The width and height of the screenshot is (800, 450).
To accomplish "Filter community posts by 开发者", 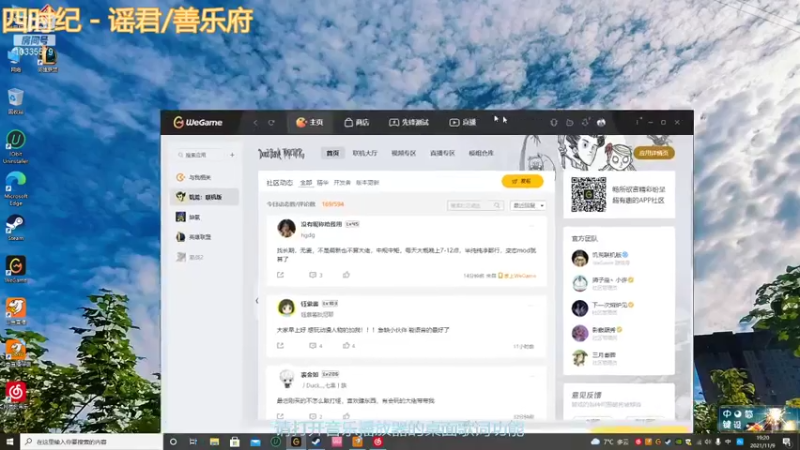I will click(x=342, y=183).
